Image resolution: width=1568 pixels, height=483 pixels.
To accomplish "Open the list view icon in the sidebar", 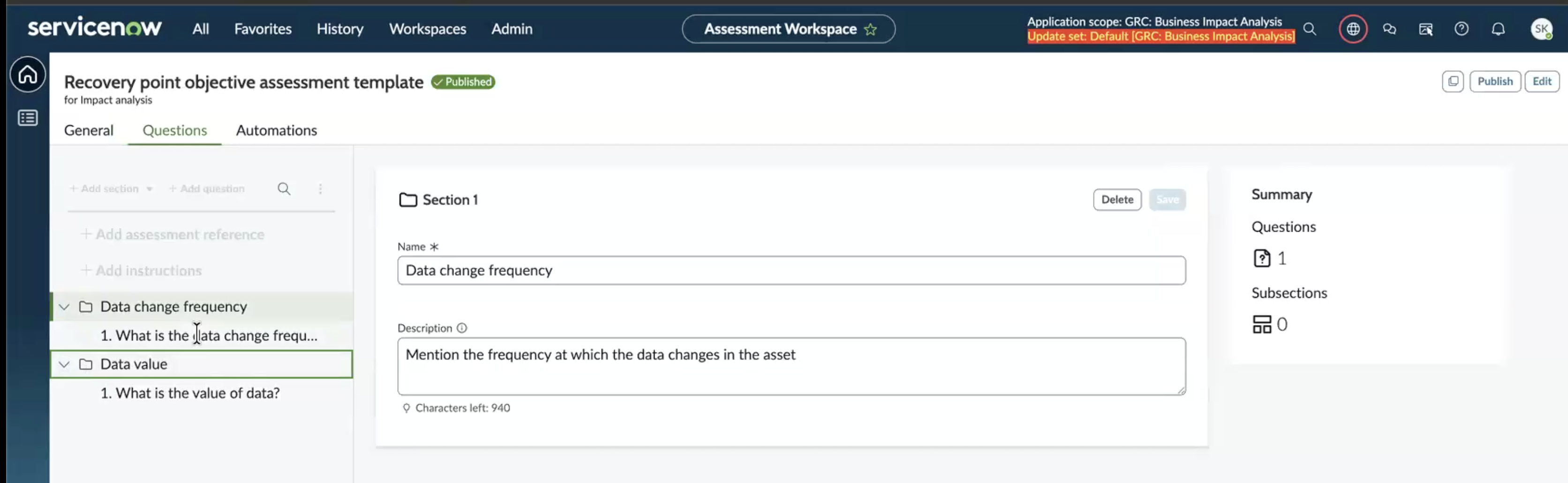I will (27, 118).
